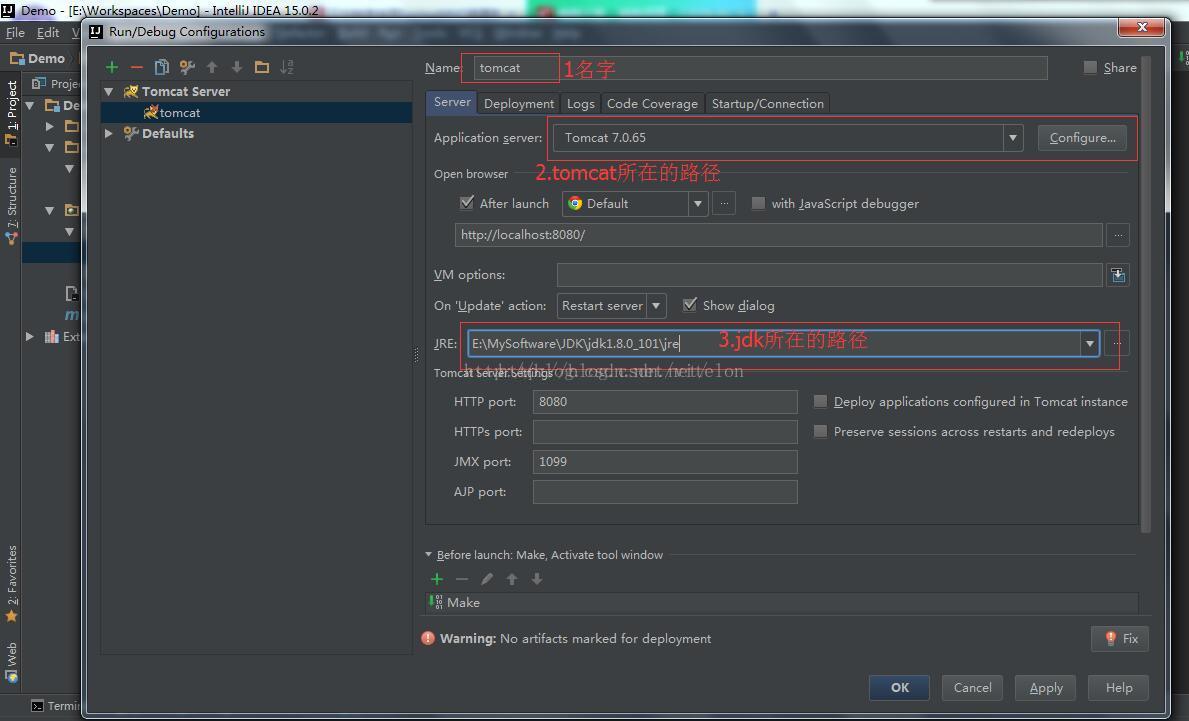1189x721 pixels.
Task: Uncheck the After launch checkbox
Action: coord(467,203)
